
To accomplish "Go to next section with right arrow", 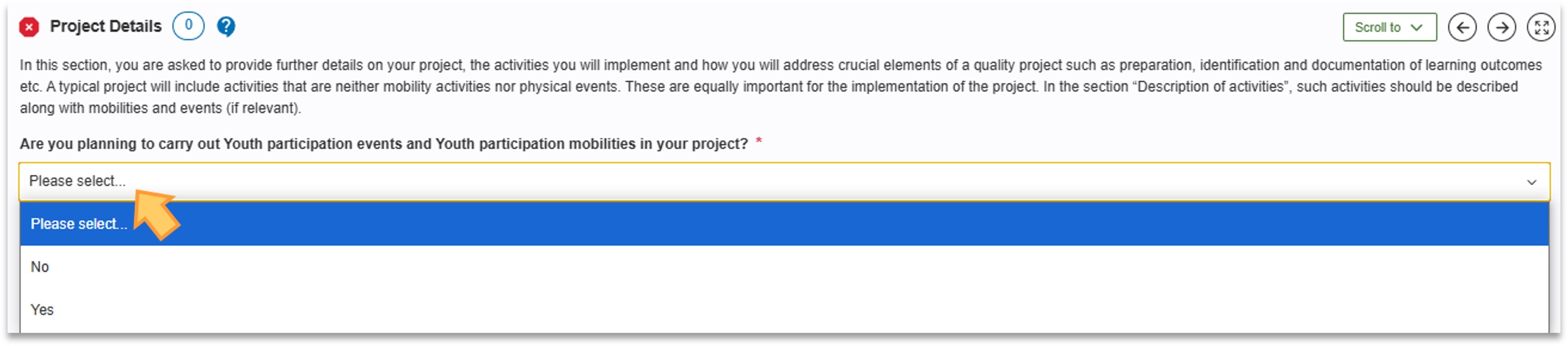I will 1501,27.
